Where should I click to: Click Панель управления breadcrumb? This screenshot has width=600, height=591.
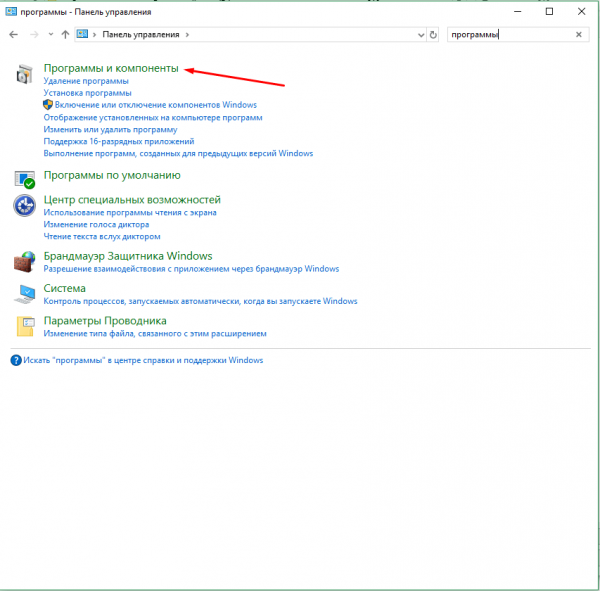(x=141, y=34)
